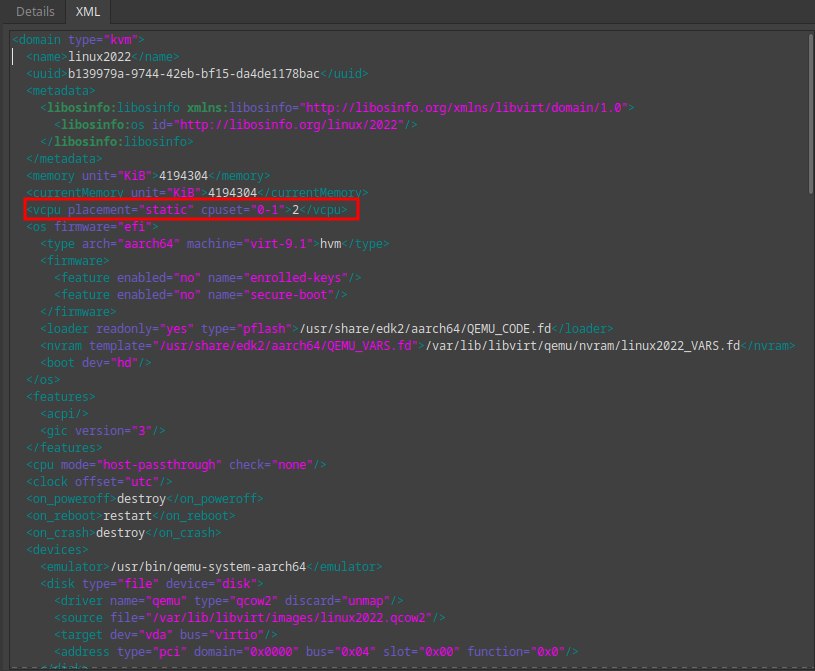Click the emulator qemu-system-aarch64 line
815x671 pixels.
pos(211,567)
